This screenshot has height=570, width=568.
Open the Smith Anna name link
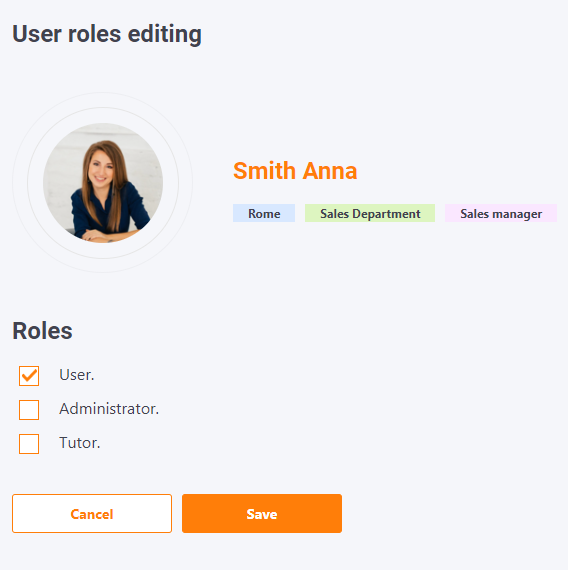[x=295, y=170]
